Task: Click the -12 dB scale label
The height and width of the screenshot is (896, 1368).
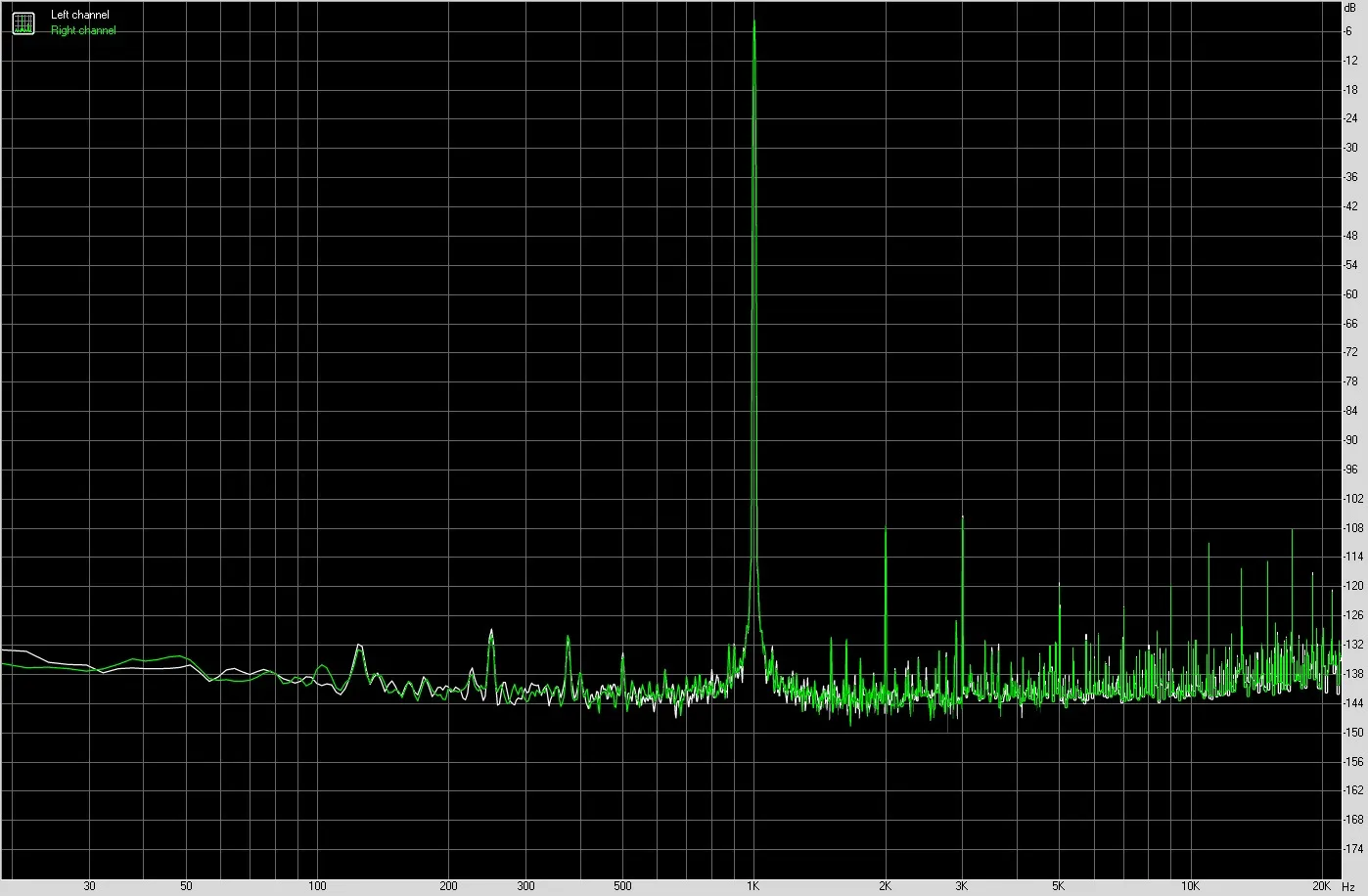Action: click(x=1350, y=61)
